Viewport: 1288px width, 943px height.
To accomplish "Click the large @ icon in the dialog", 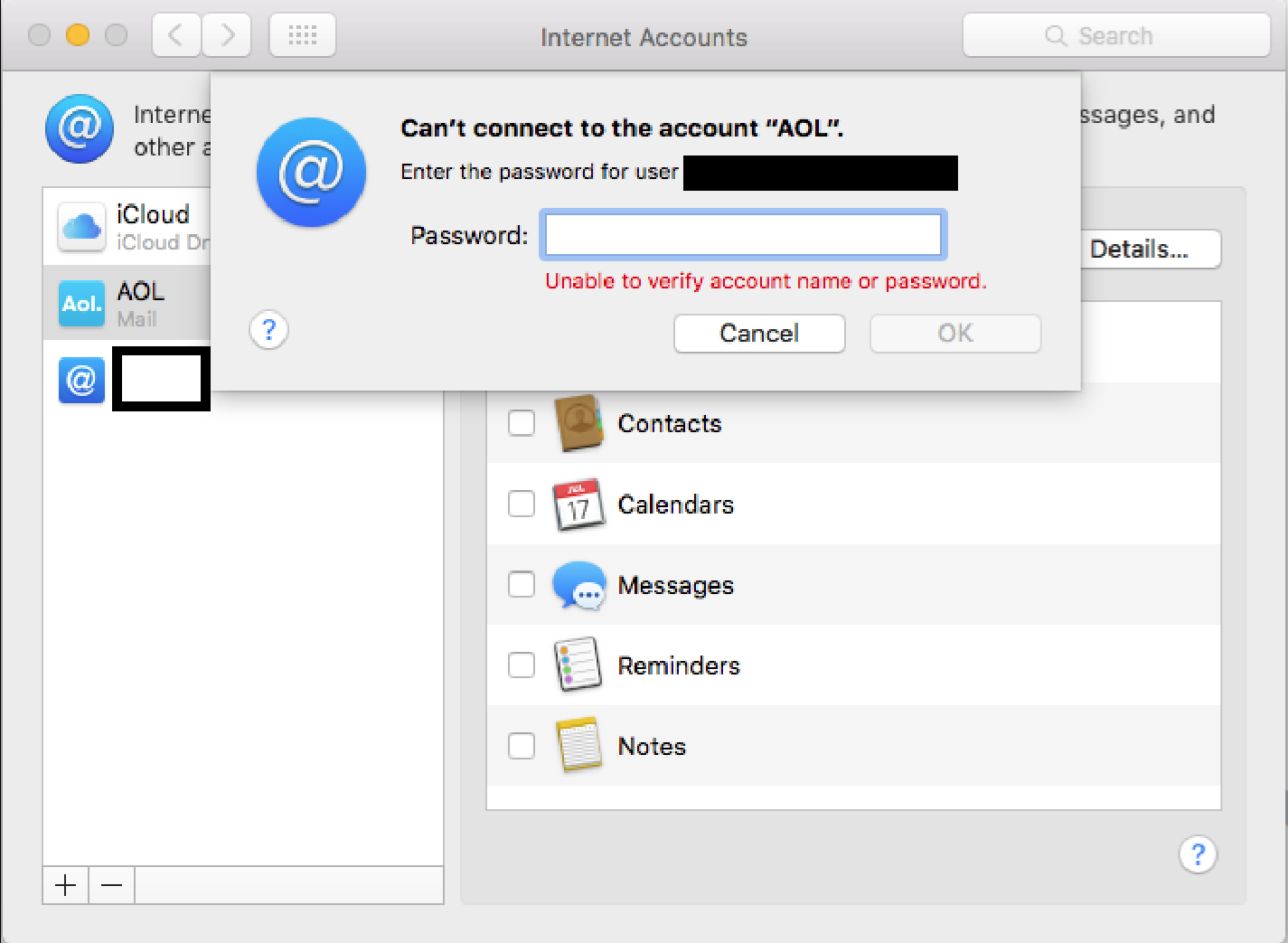I will [x=311, y=172].
